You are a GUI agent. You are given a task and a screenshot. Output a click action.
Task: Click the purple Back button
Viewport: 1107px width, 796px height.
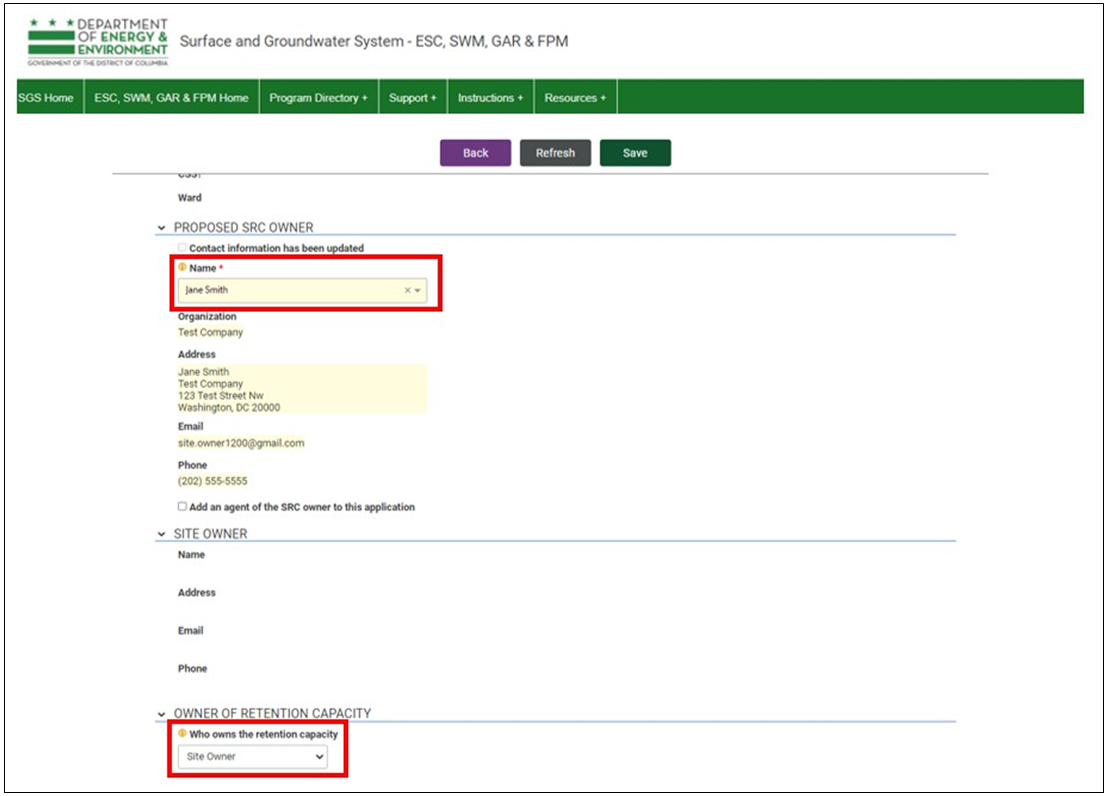(x=475, y=153)
